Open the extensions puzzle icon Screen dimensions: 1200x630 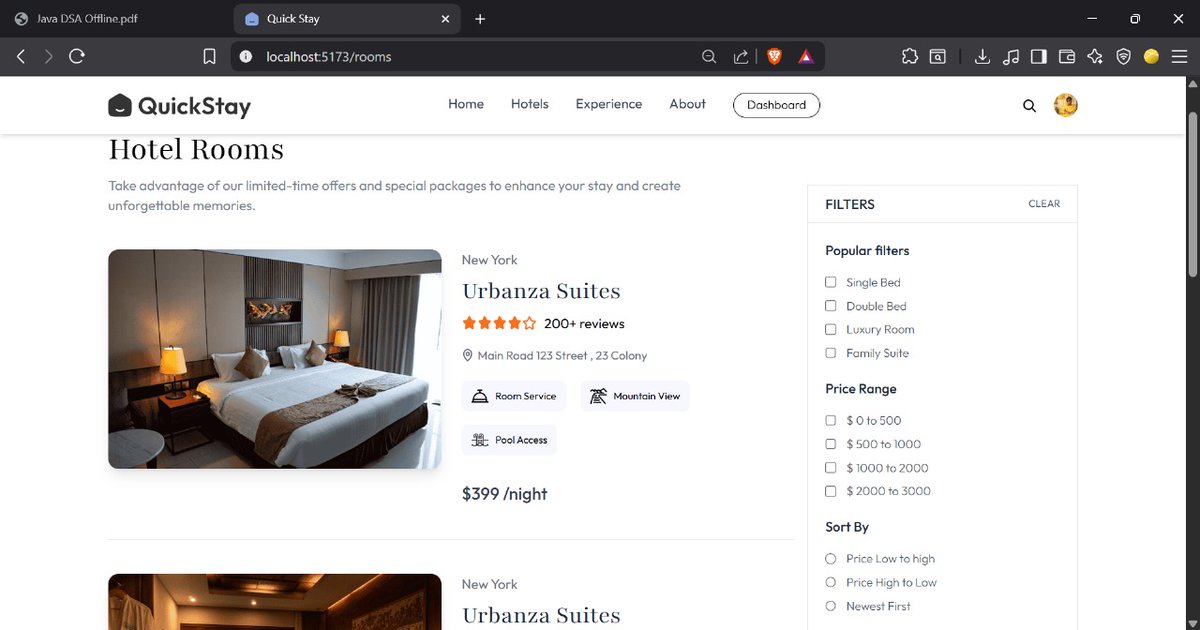coord(909,57)
